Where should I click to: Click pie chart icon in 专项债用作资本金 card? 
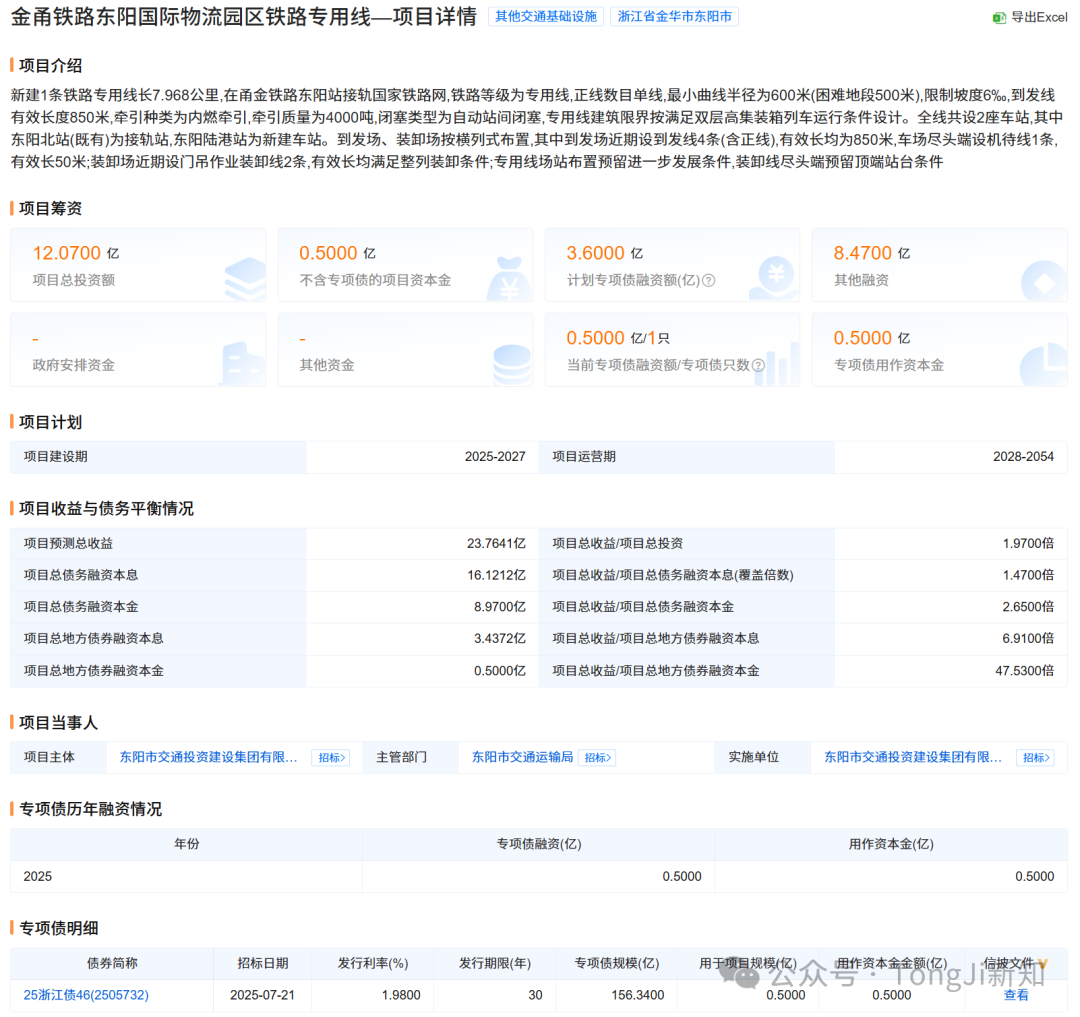coord(1043,364)
